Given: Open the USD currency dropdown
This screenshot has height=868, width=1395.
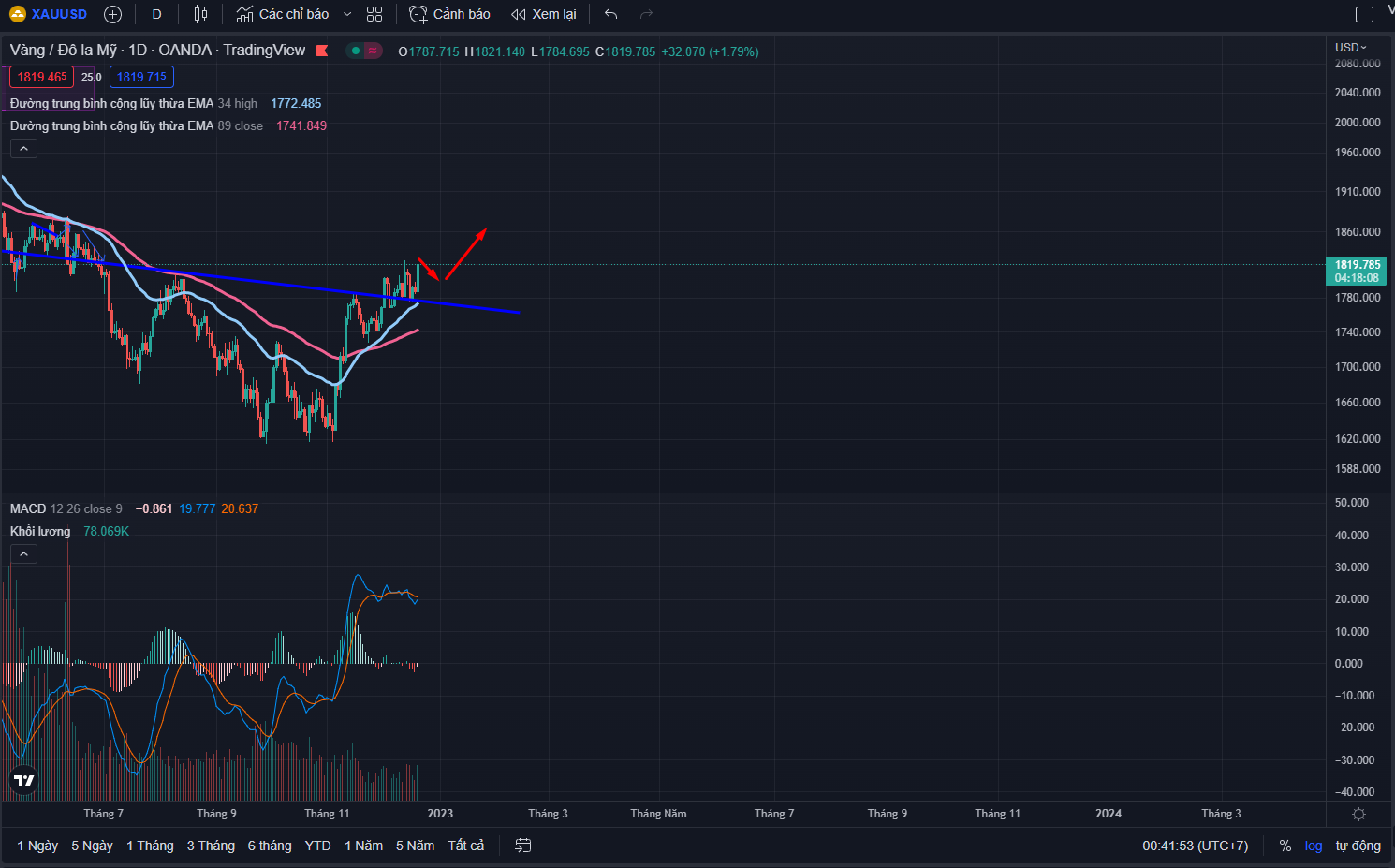Looking at the screenshot, I should [x=1350, y=47].
